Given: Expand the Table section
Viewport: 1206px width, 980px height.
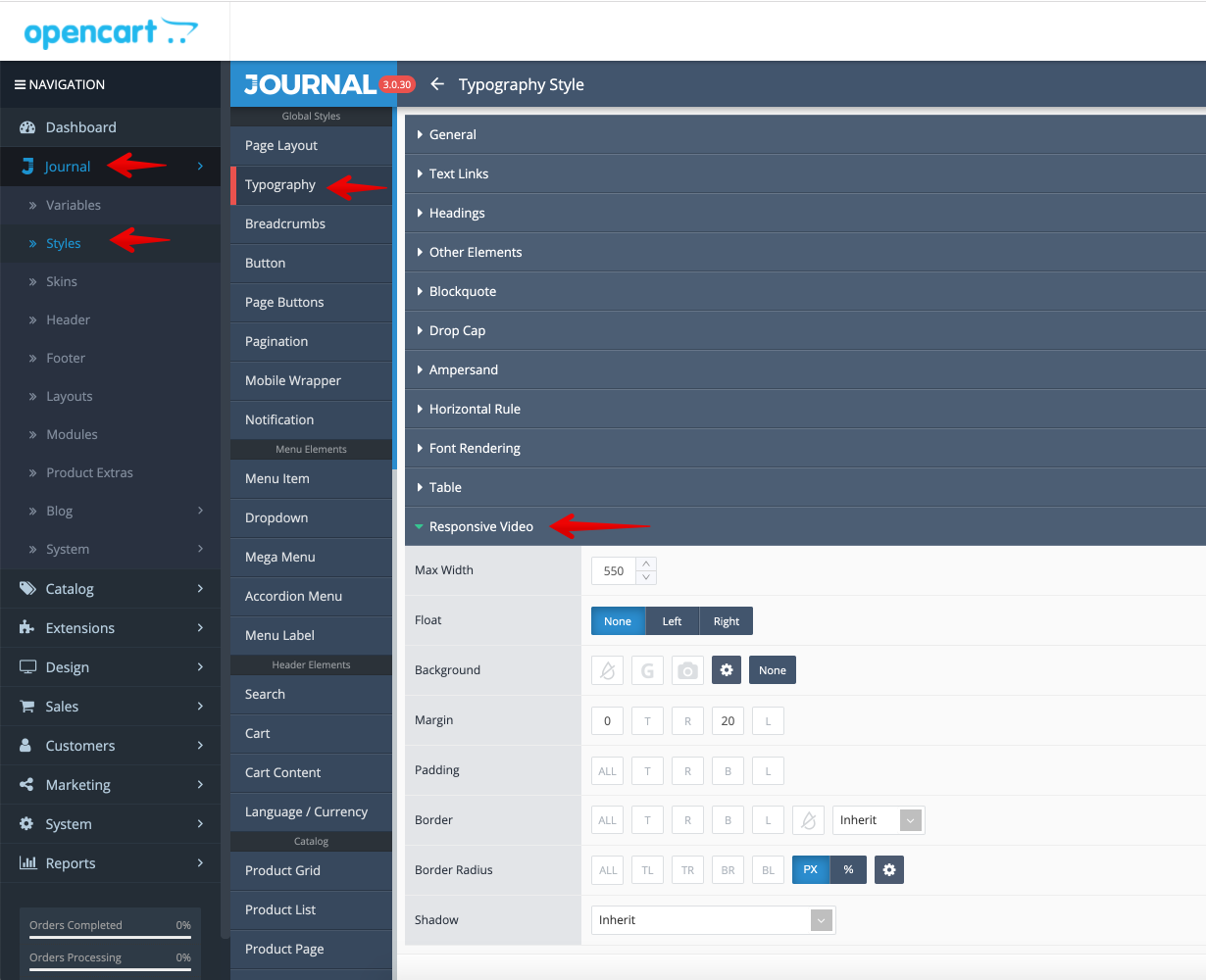Looking at the screenshot, I should [x=805, y=487].
